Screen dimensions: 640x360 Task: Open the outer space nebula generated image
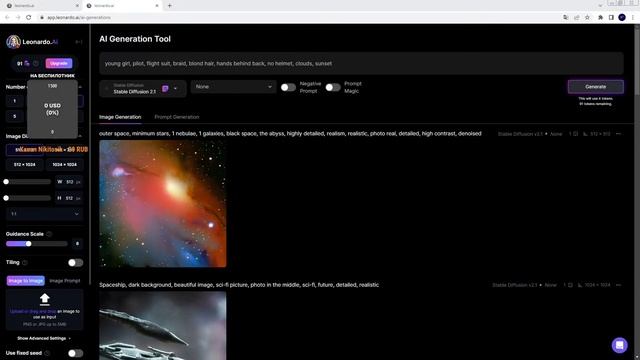[162, 204]
